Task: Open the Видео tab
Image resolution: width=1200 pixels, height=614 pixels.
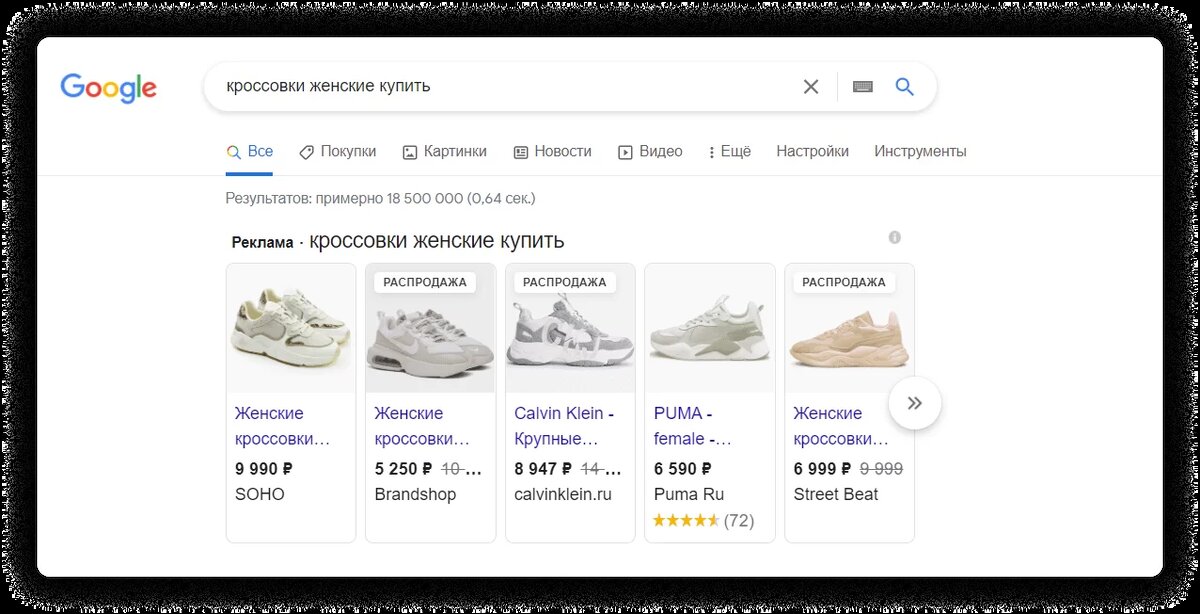Action: (x=650, y=152)
